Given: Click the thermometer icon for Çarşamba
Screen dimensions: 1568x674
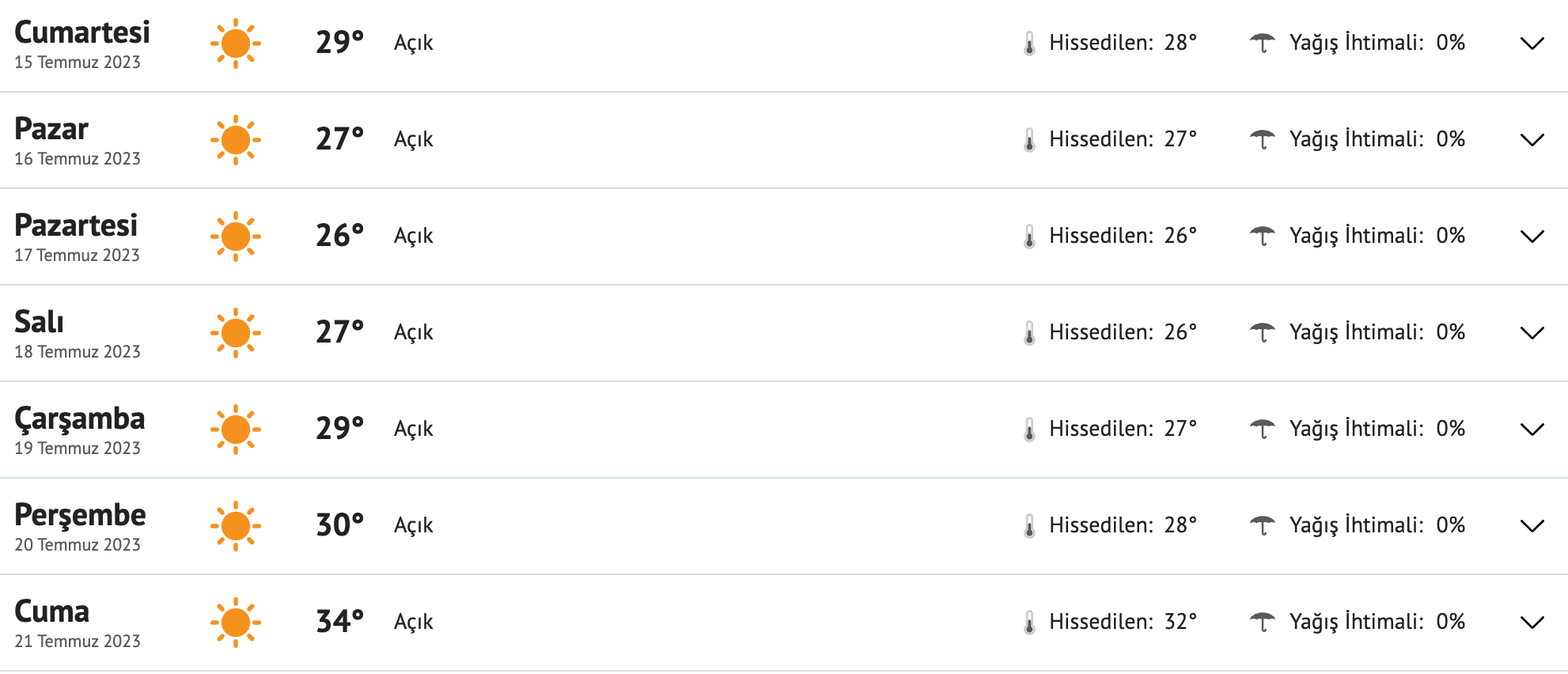Looking at the screenshot, I should pyautogui.click(x=1029, y=430).
